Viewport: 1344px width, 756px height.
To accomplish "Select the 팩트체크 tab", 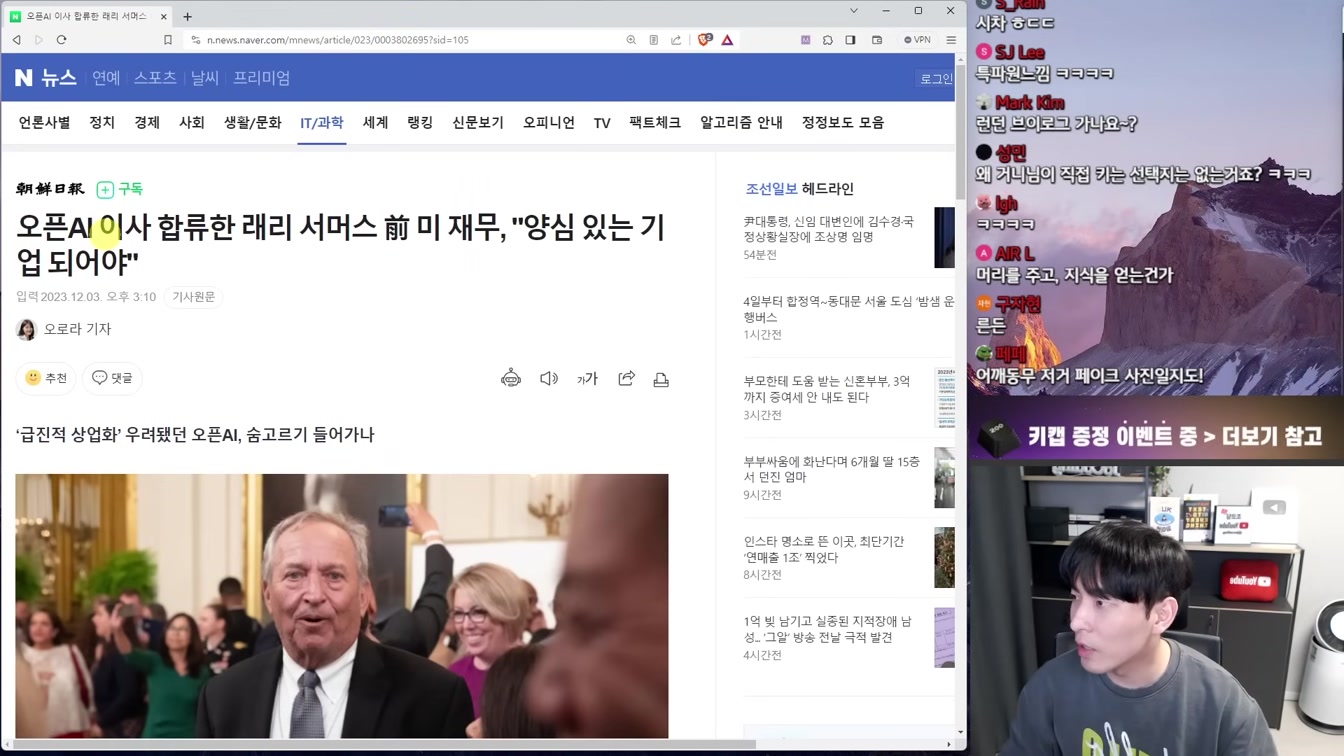I will tap(655, 122).
